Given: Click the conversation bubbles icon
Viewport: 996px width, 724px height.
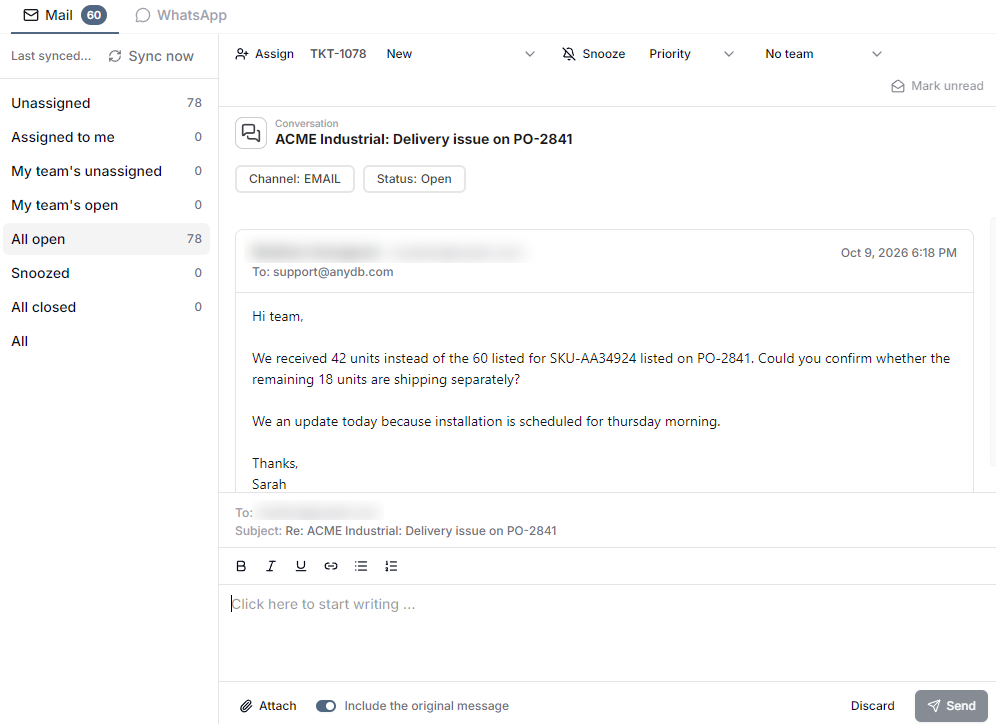Looking at the screenshot, I should pyautogui.click(x=251, y=133).
